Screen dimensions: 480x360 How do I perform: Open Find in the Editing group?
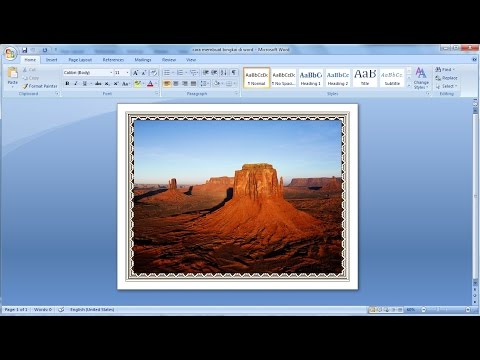pyautogui.click(x=445, y=70)
